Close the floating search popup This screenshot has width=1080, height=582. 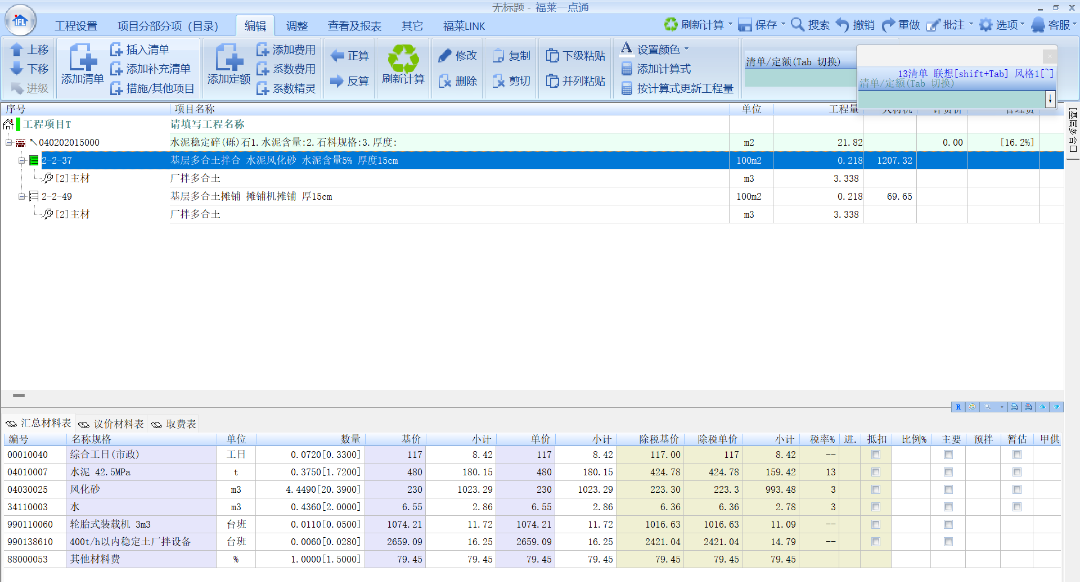(x=1049, y=56)
